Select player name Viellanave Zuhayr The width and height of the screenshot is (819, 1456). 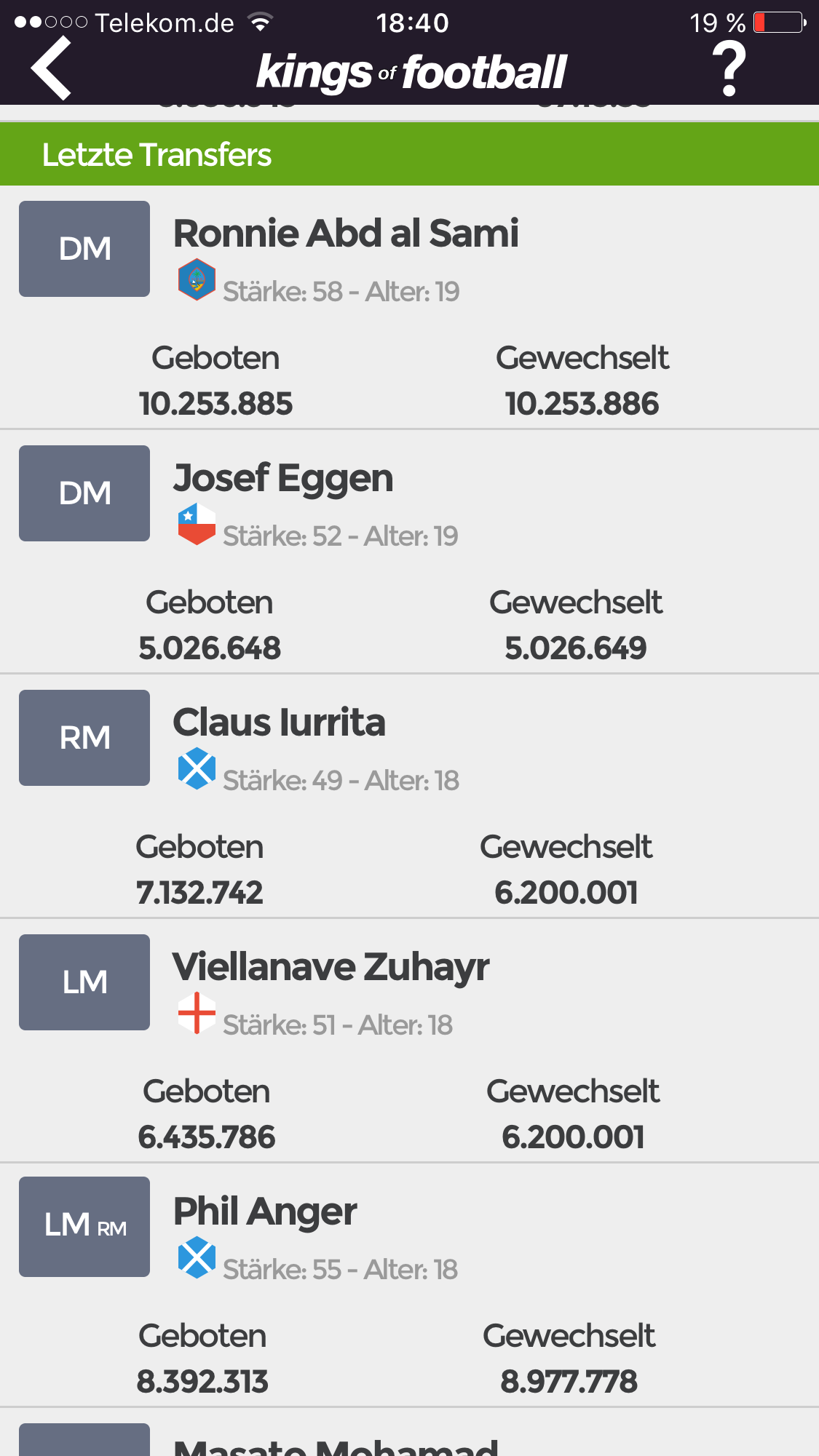pos(331,967)
